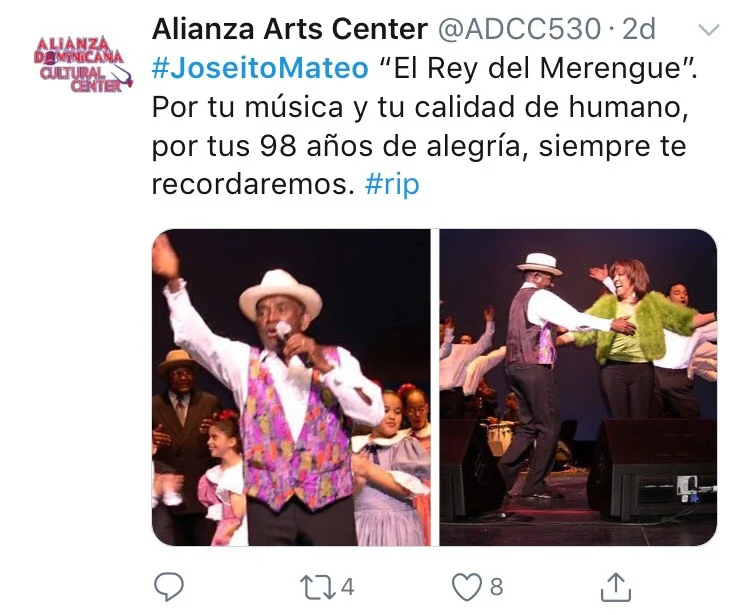Open the #JoseitoMateo hashtag
750x615 pixels.
[x=260, y=68]
